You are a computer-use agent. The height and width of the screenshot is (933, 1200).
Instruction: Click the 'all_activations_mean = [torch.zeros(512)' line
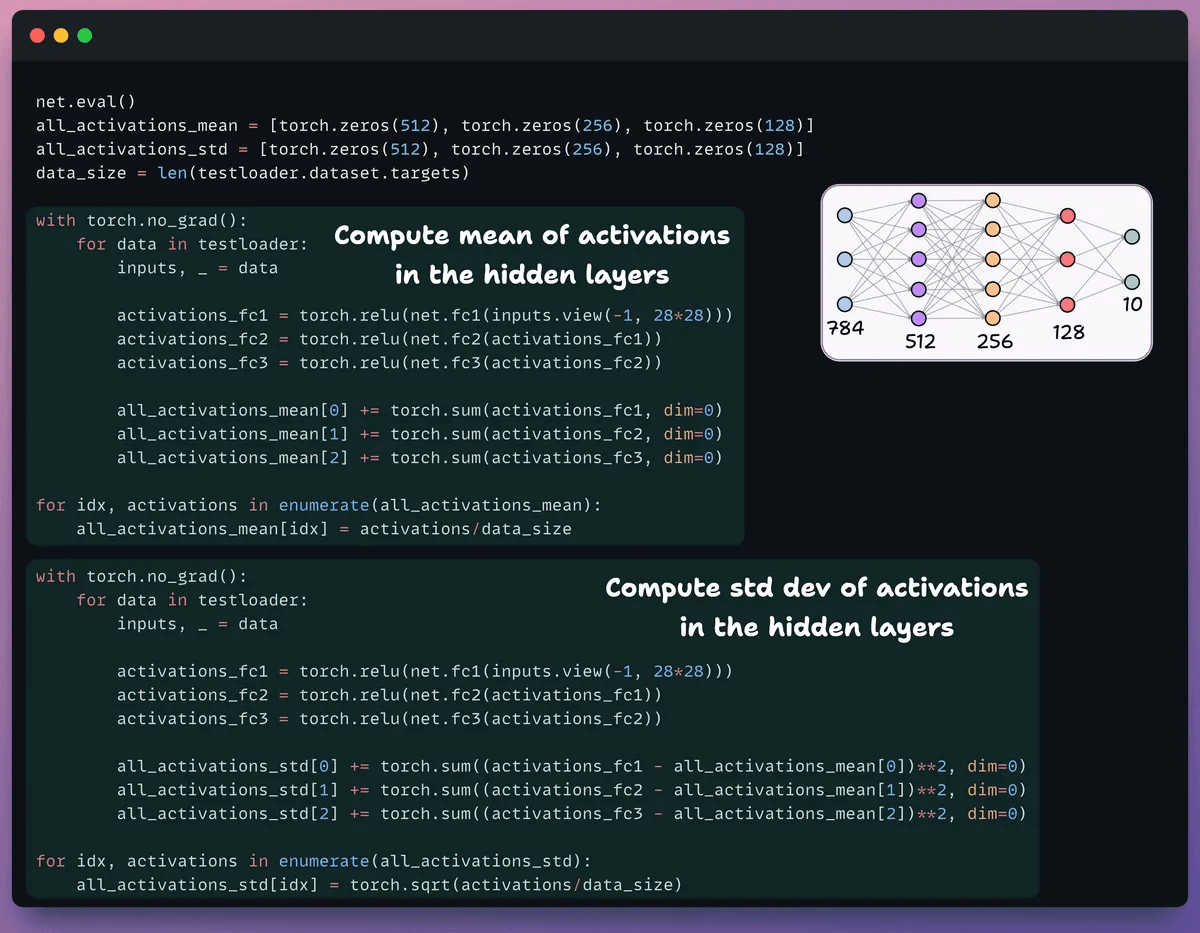tap(425, 125)
